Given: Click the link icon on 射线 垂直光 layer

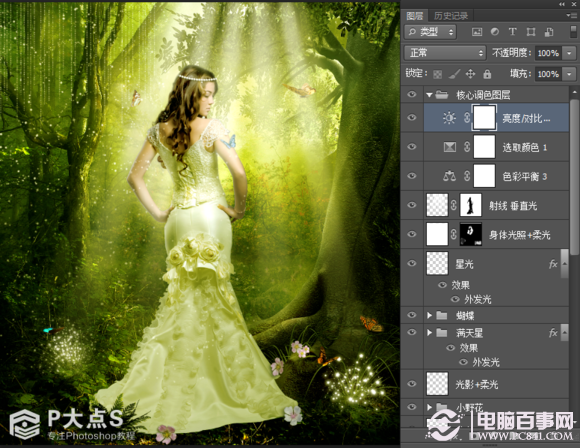Looking at the screenshot, I should (x=453, y=205).
